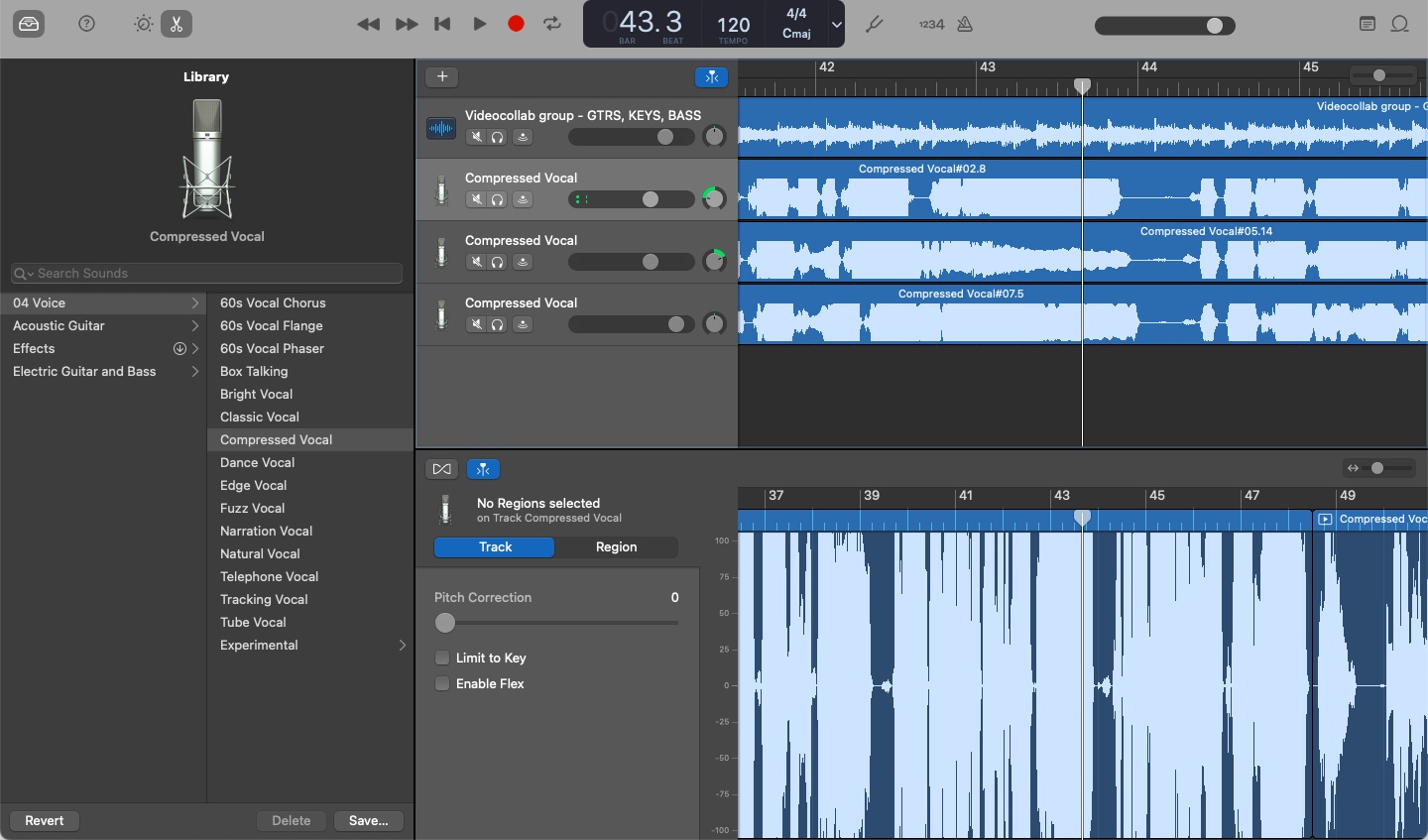Click the 43.3 bar position display

(x=652, y=21)
